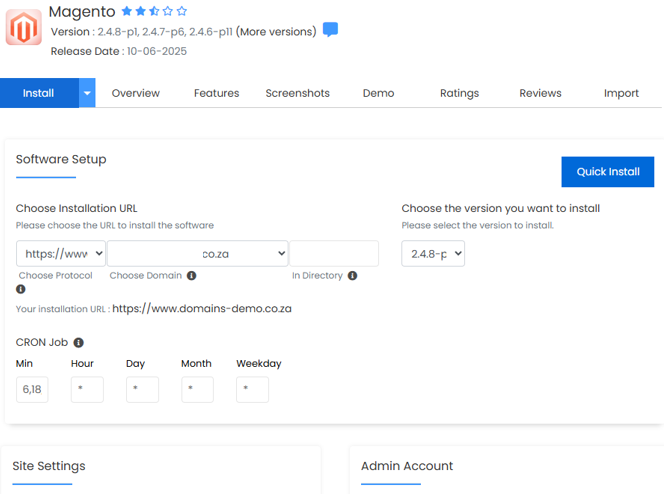Click the blue chat bubble icon
664x494 pixels.
[330, 30]
